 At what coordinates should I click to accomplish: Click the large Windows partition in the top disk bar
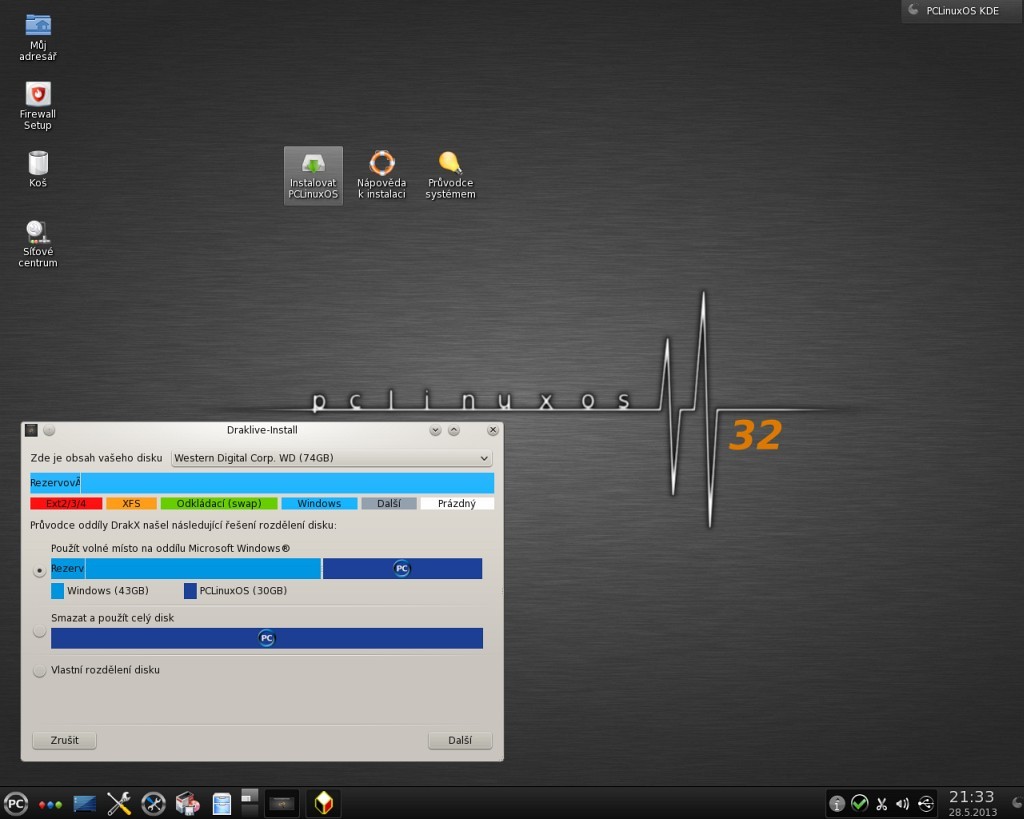pyautogui.click(x=287, y=483)
